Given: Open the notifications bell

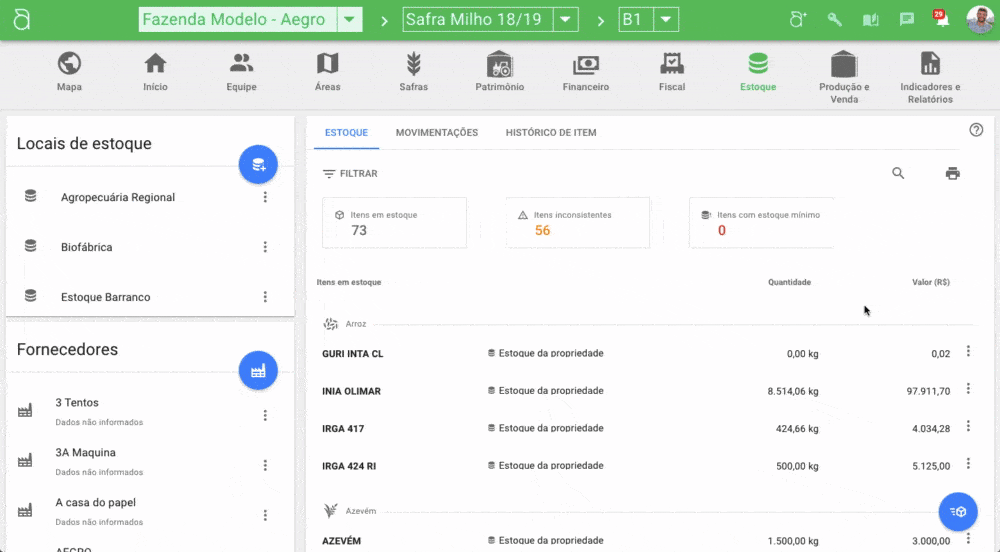Looking at the screenshot, I should coord(940,20).
